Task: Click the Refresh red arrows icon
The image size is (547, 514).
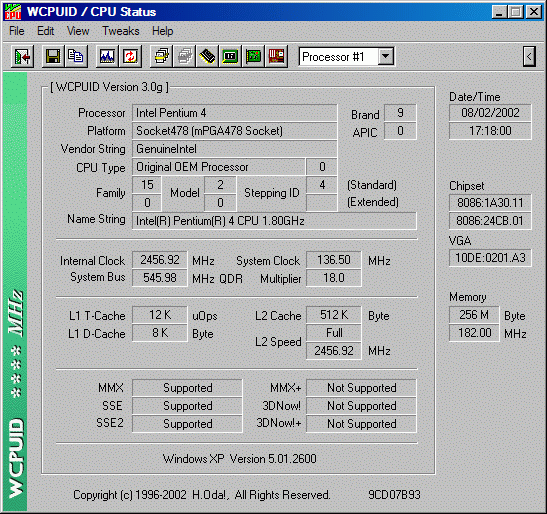Action: click(x=130, y=56)
